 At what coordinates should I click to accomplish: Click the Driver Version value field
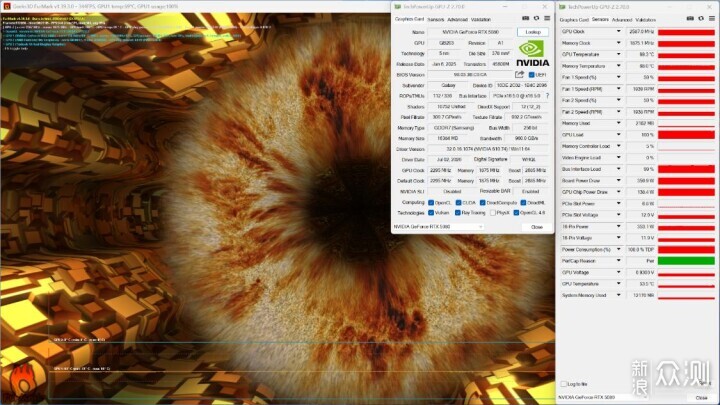pyautogui.click(x=488, y=149)
